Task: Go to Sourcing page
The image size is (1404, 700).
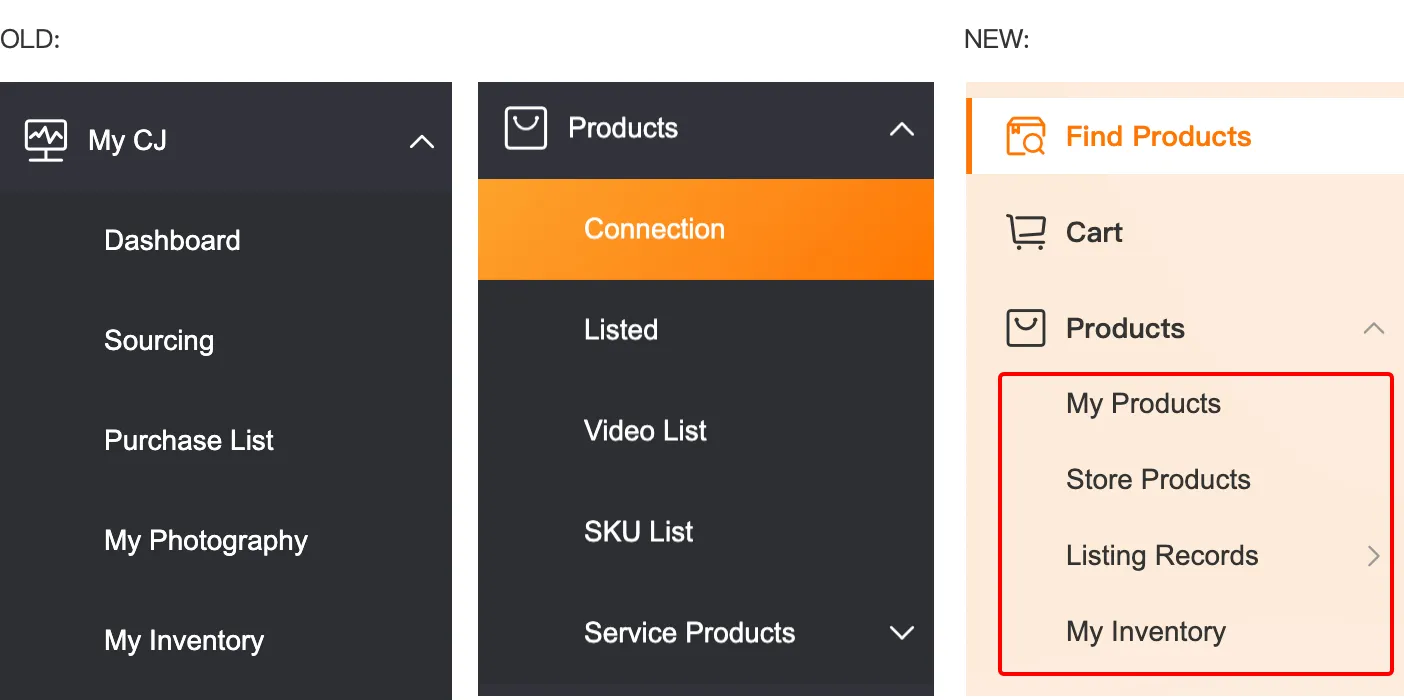Action: [159, 341]
